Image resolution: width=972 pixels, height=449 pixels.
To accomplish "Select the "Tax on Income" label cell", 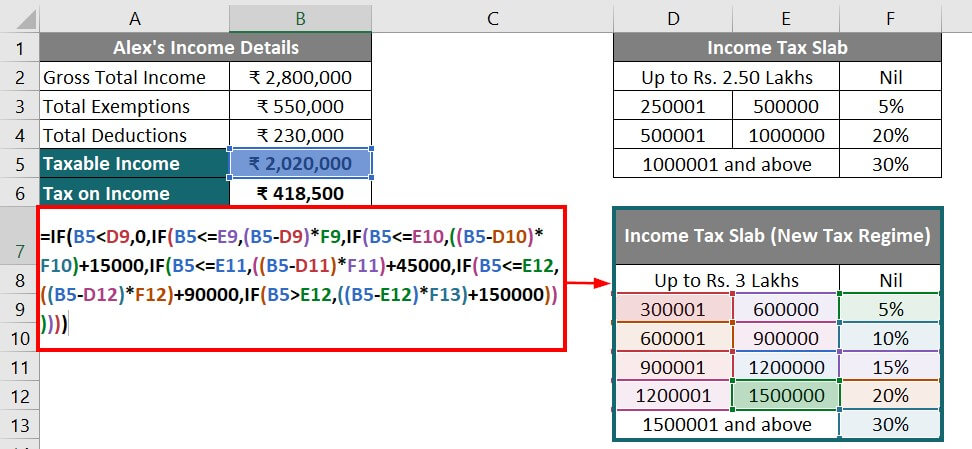I will click(x=135, y=193).
